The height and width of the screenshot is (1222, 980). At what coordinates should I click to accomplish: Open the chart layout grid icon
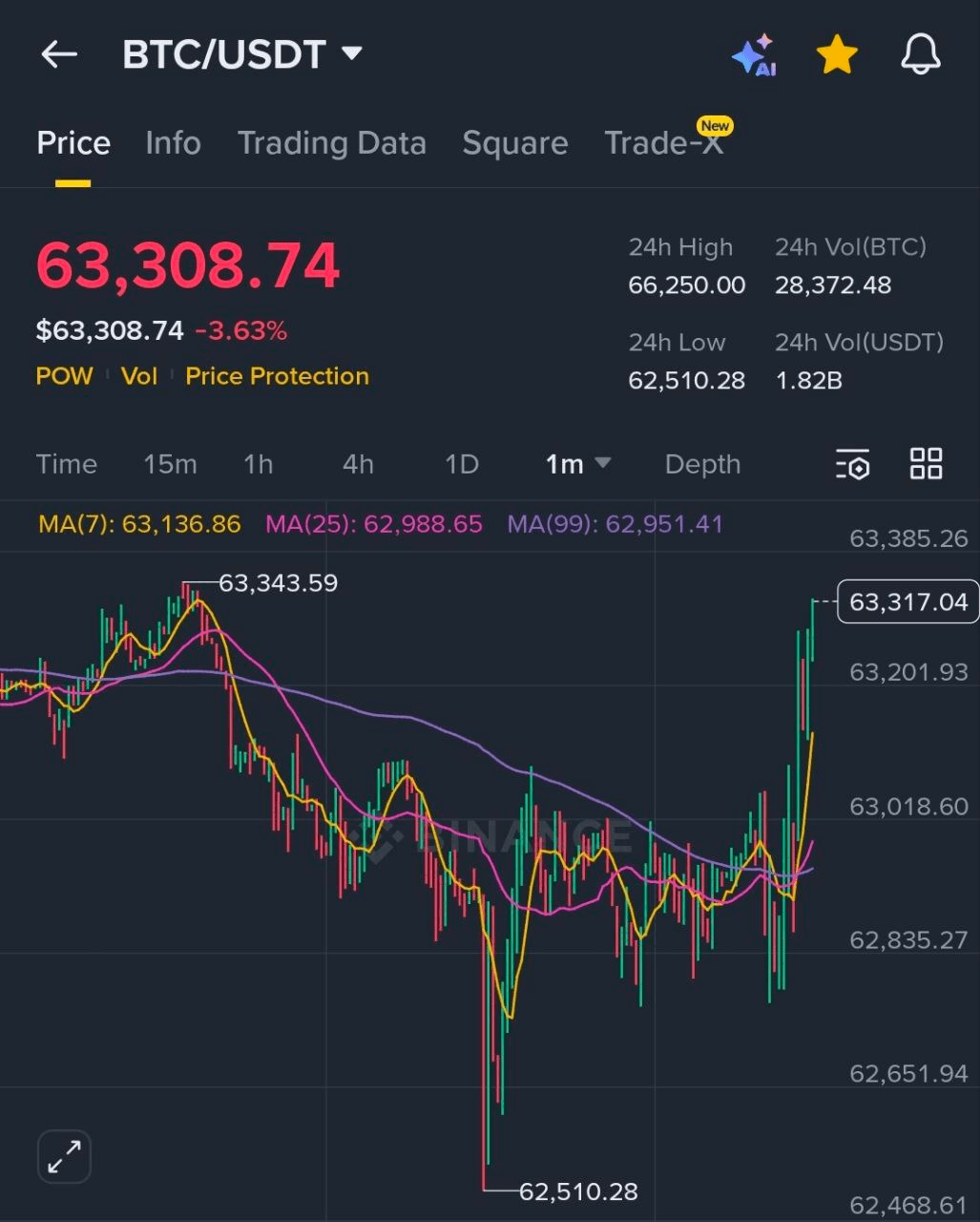click(925, 464)
